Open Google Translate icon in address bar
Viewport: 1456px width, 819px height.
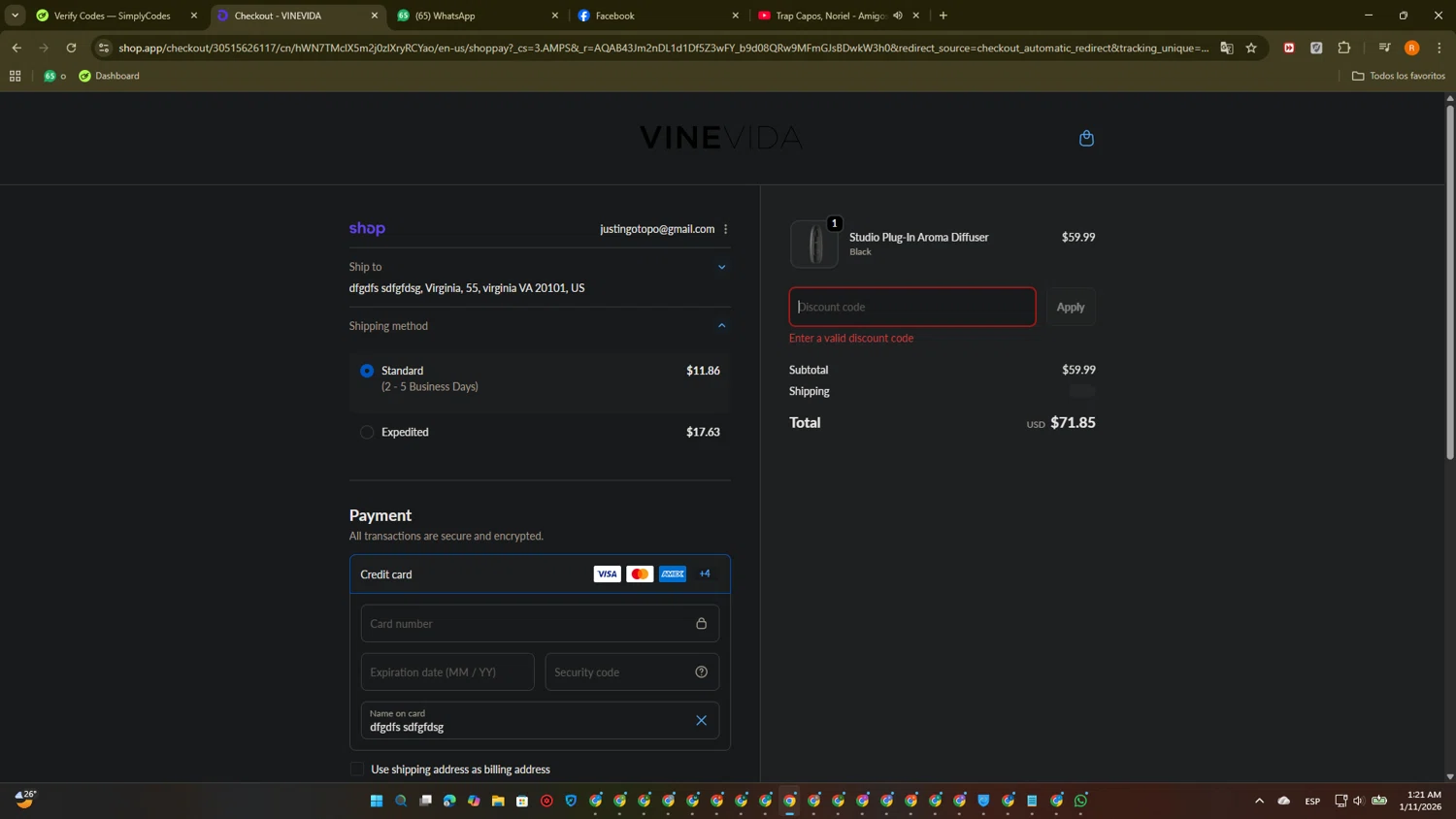[1227, 48]
